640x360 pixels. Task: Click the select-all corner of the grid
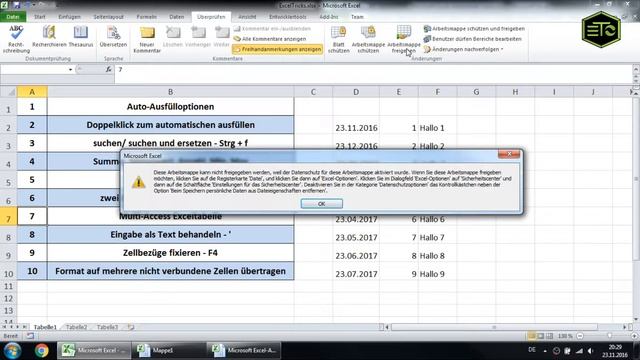(x=9, y=92)
